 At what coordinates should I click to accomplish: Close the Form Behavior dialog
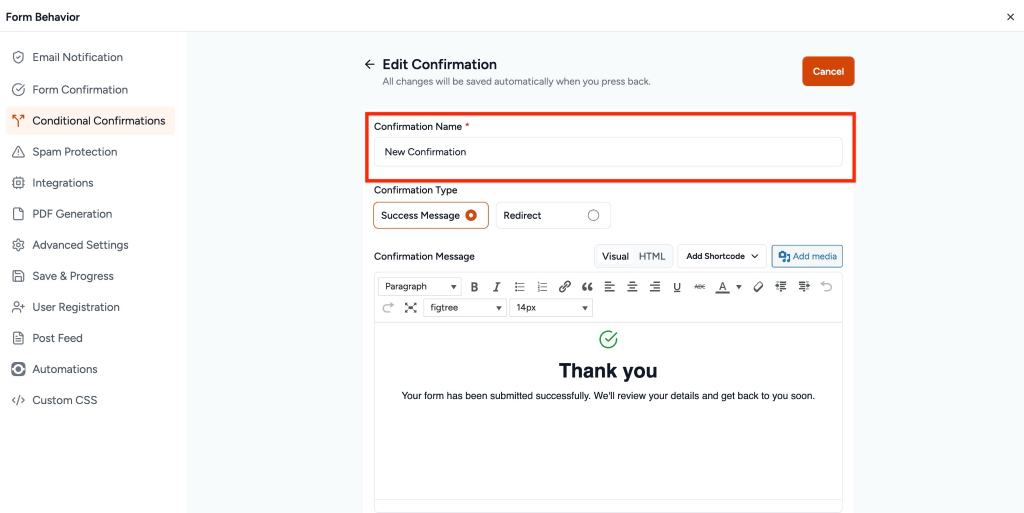tap(1010, 17)
